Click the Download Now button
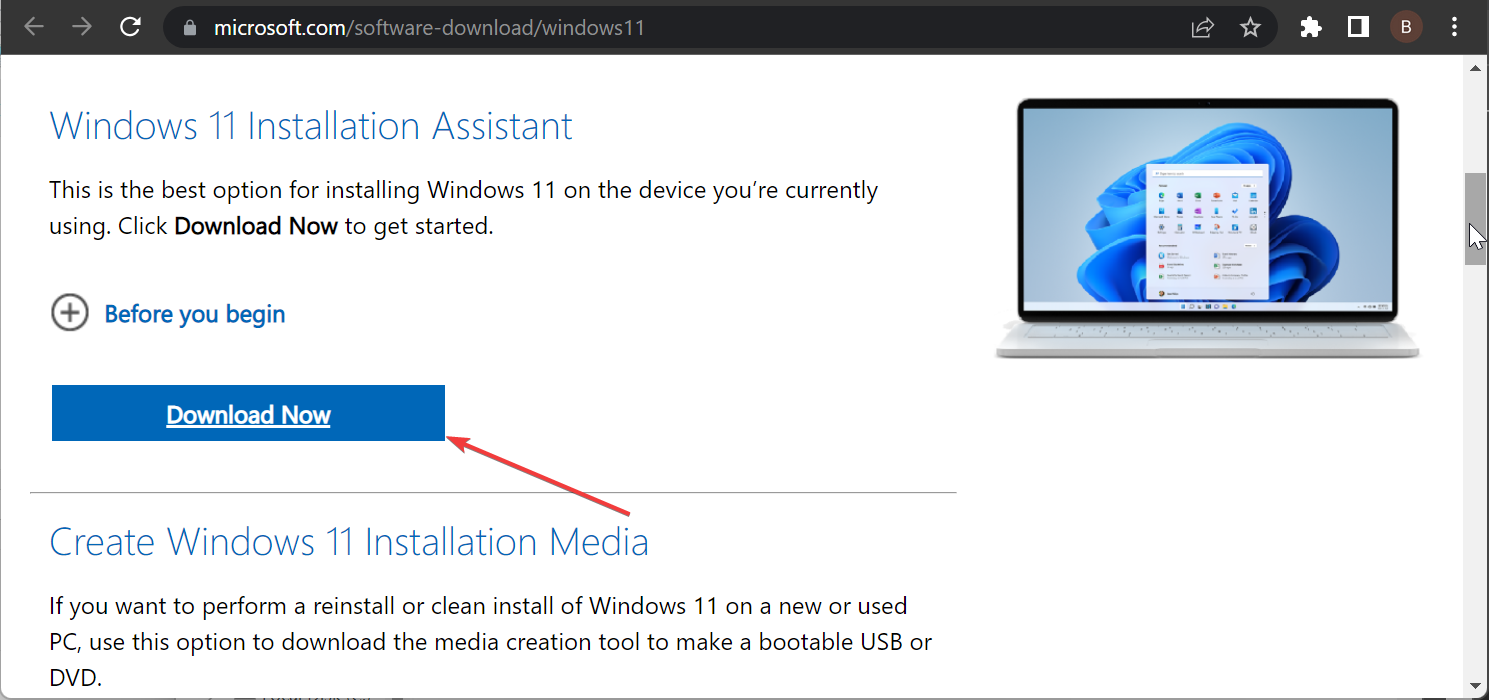Viewport: 1489px width, 700px height. (x=248, y=413)
